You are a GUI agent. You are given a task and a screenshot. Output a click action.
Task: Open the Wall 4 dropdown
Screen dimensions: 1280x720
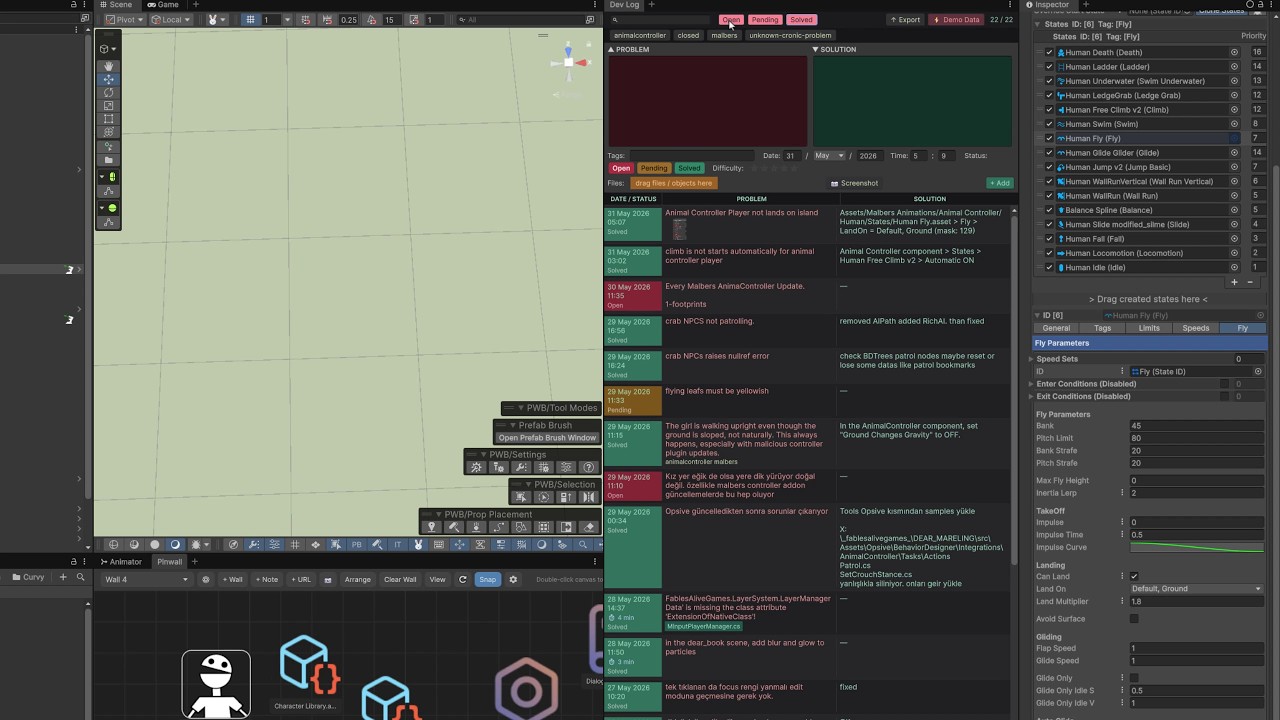point(146,579)
